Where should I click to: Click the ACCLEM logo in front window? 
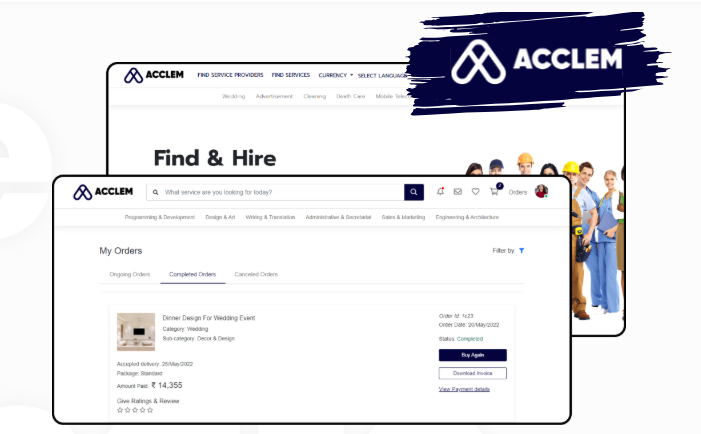point(103,192)
